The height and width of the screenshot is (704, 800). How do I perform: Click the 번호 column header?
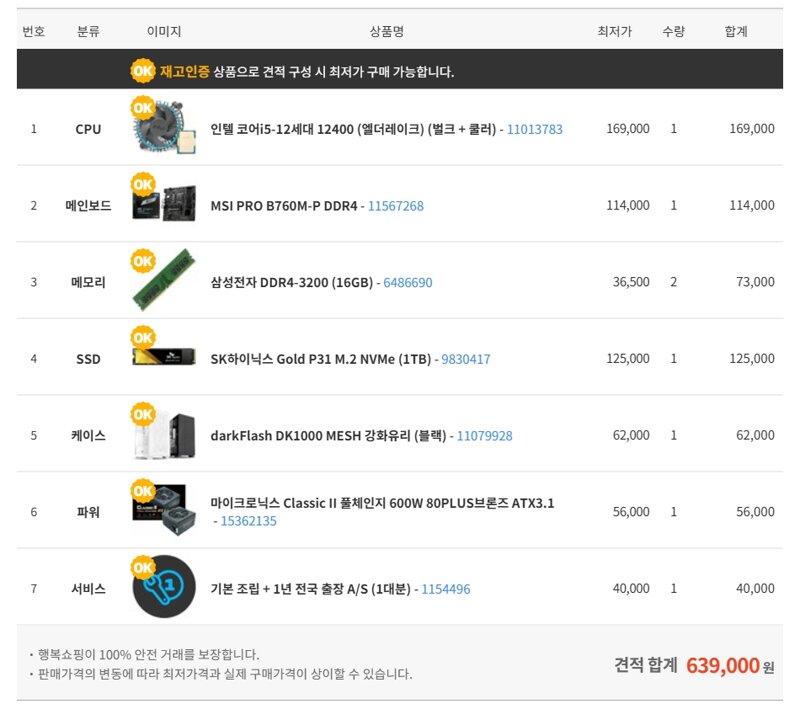(x=34, y=32)
